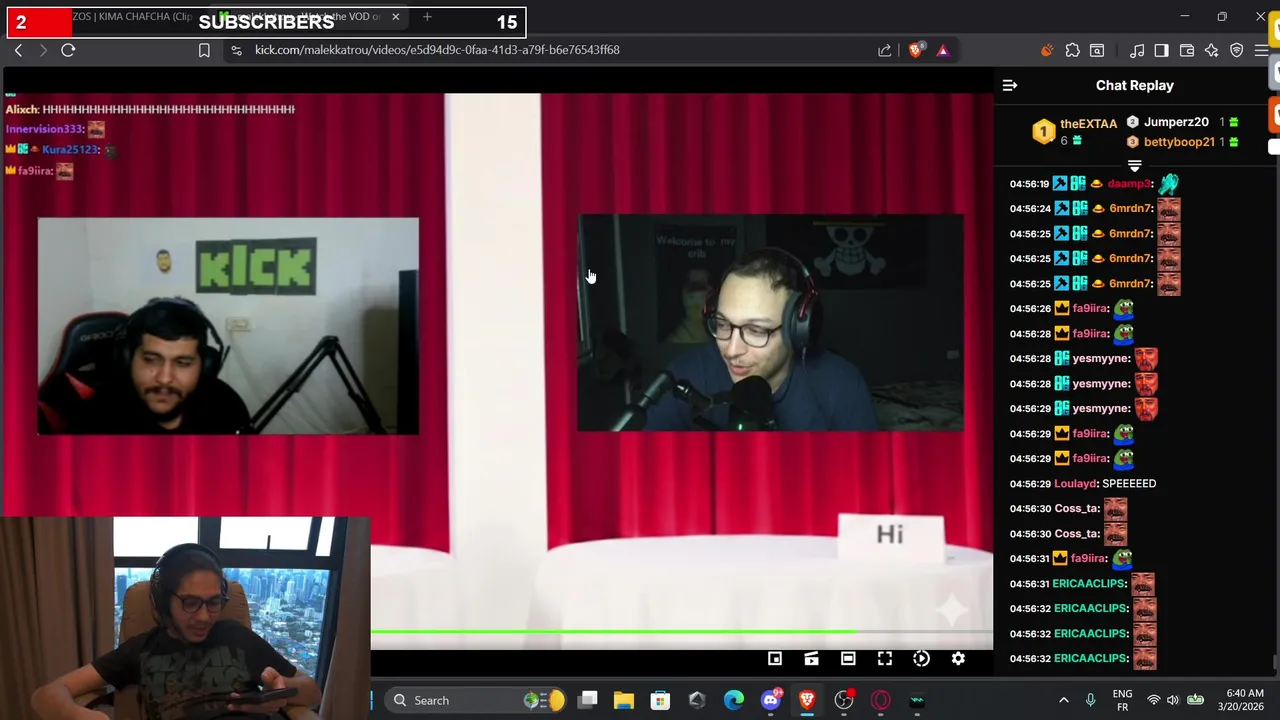The height and width of the screenshot is (720, 1280).
Task: Open the browser hamburger main menu
Action: [1262, 50]
